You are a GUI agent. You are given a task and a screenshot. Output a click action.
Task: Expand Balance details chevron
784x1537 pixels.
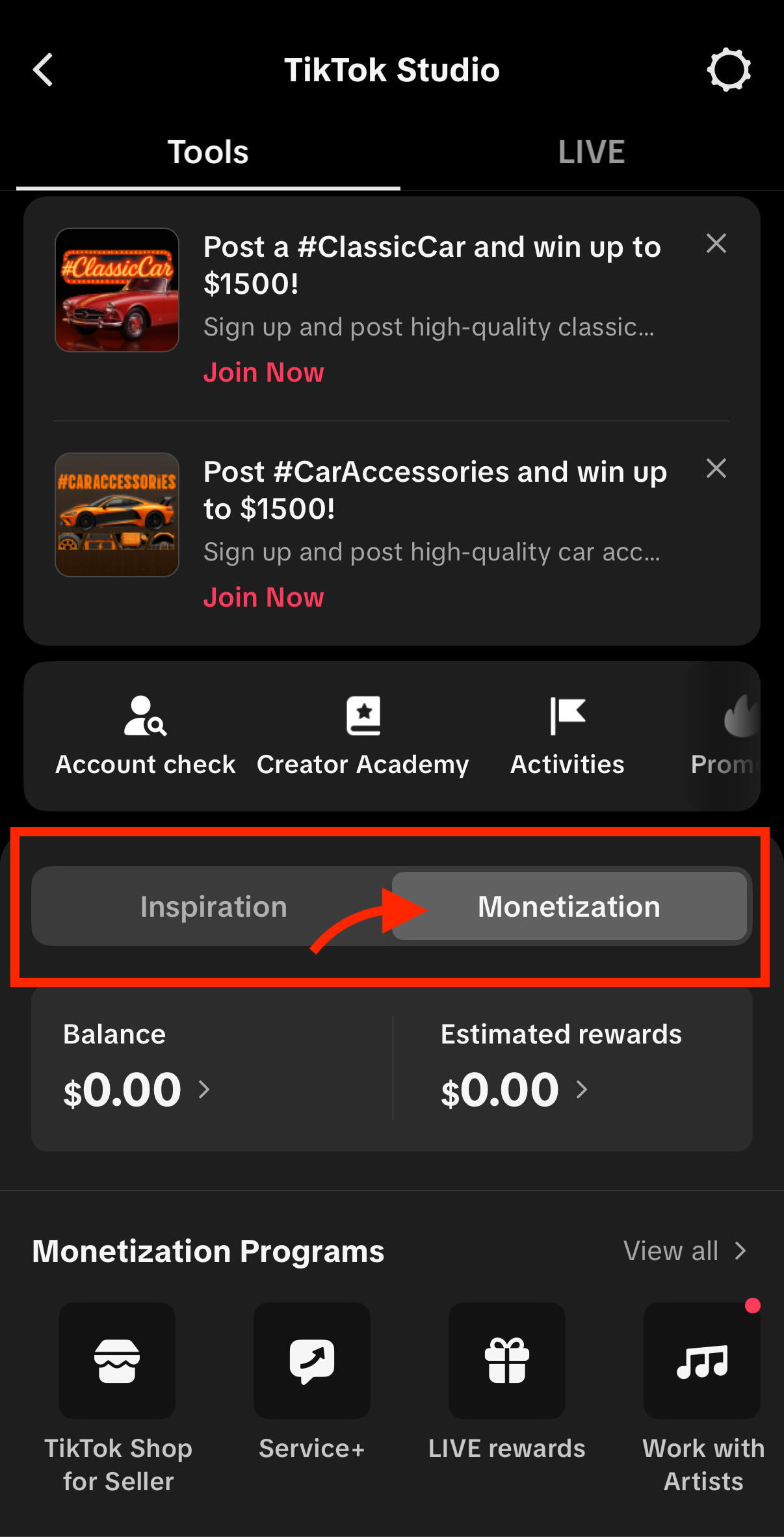[x=204, y=1089]
